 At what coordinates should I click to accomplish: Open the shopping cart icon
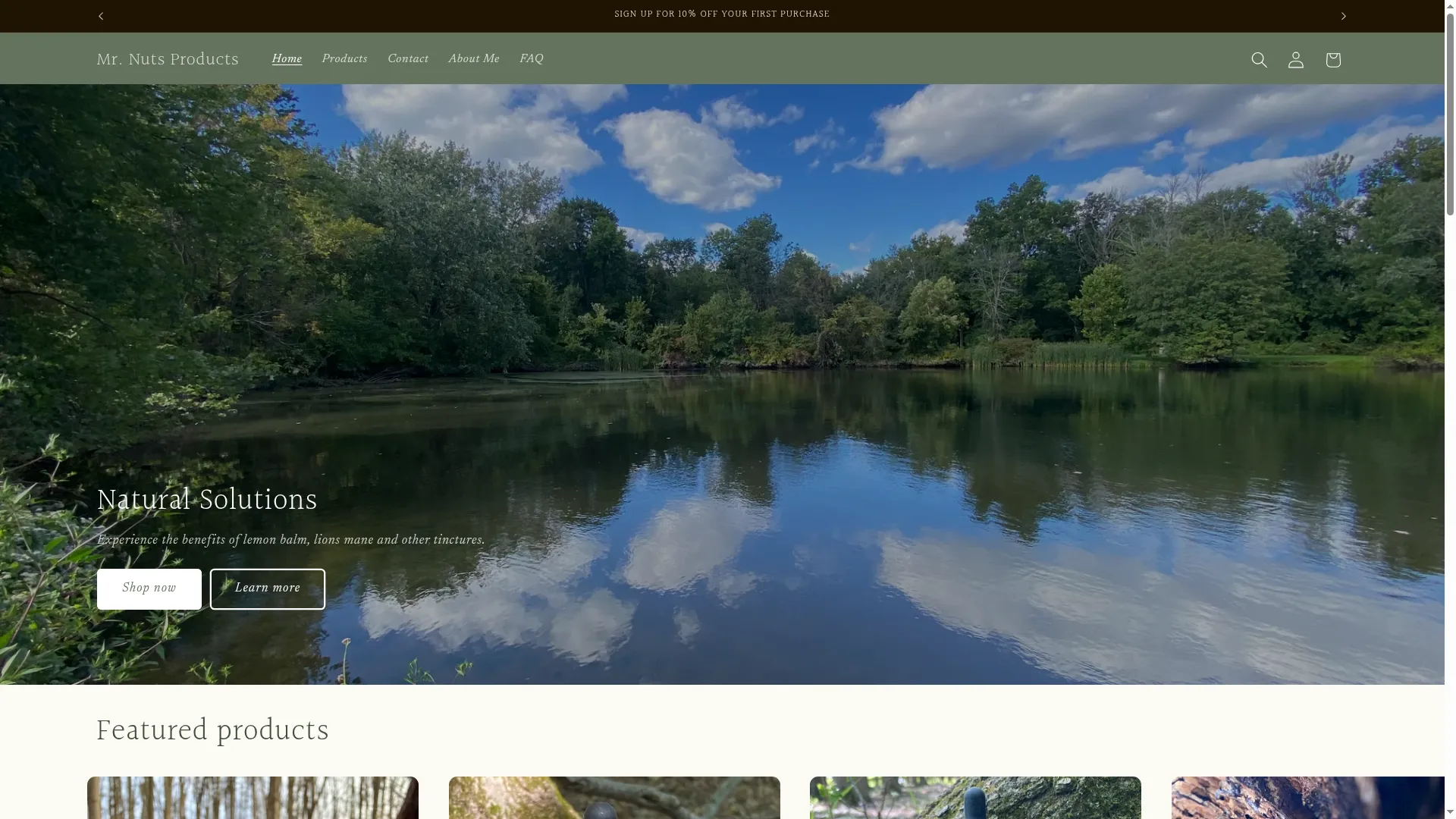pos(1333,60)
